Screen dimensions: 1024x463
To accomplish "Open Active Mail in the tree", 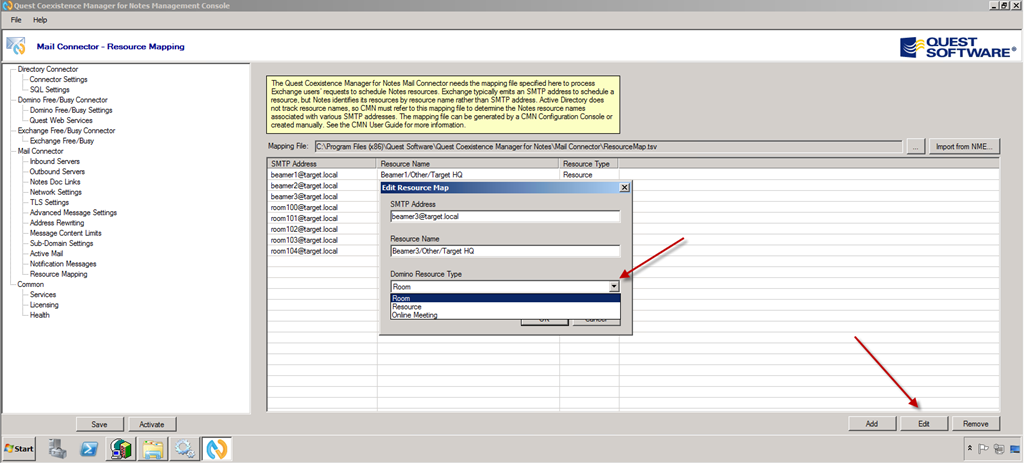I will pos(46,253).
